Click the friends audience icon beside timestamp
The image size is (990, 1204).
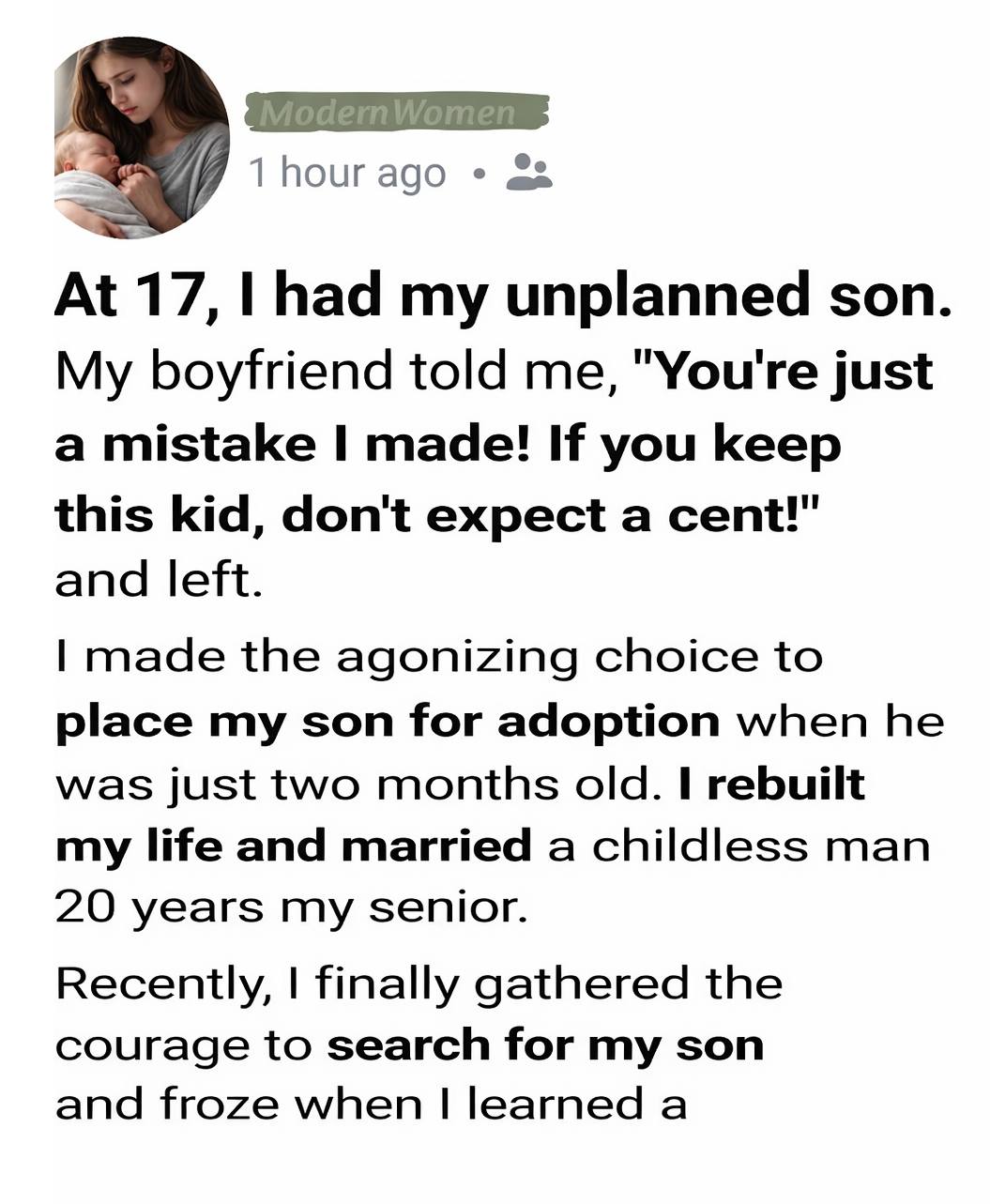tap(528, 172)
